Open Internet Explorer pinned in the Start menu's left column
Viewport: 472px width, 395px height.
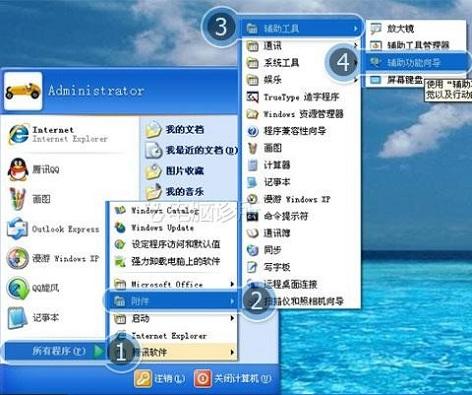pyautogui.click(x=58, y=134)
